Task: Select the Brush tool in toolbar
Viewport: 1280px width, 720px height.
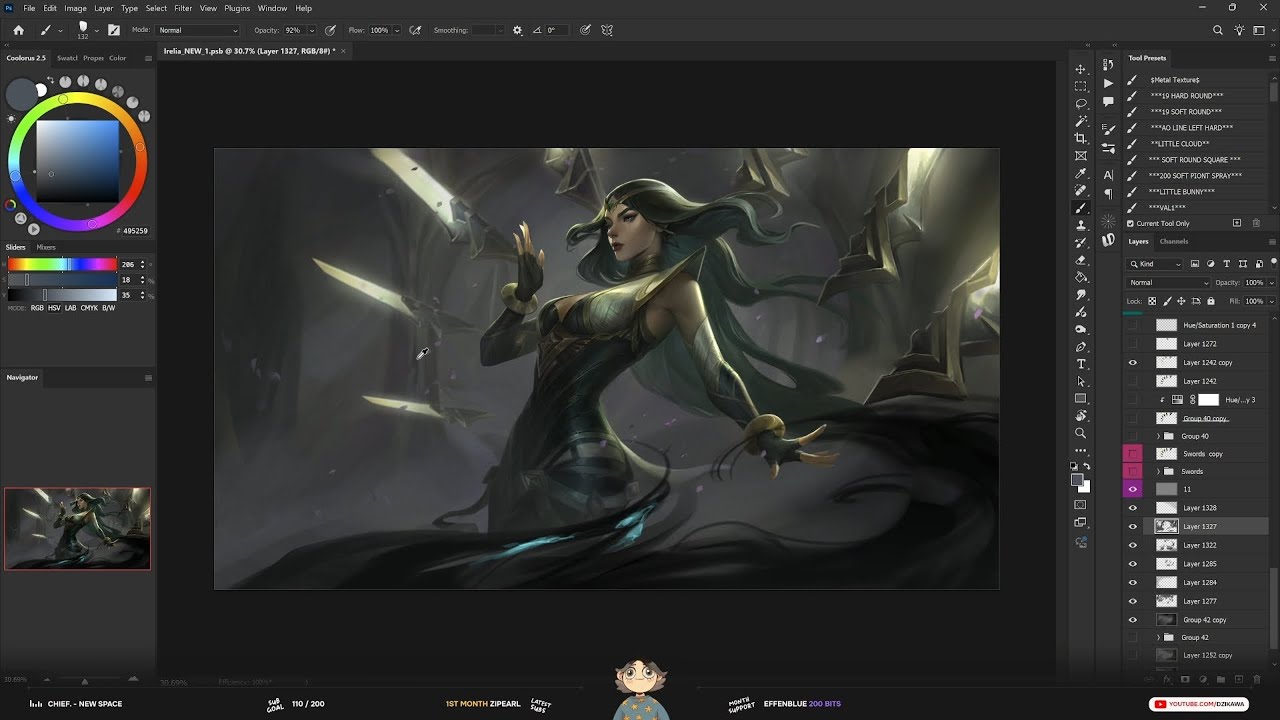Action: (1080, 208)
